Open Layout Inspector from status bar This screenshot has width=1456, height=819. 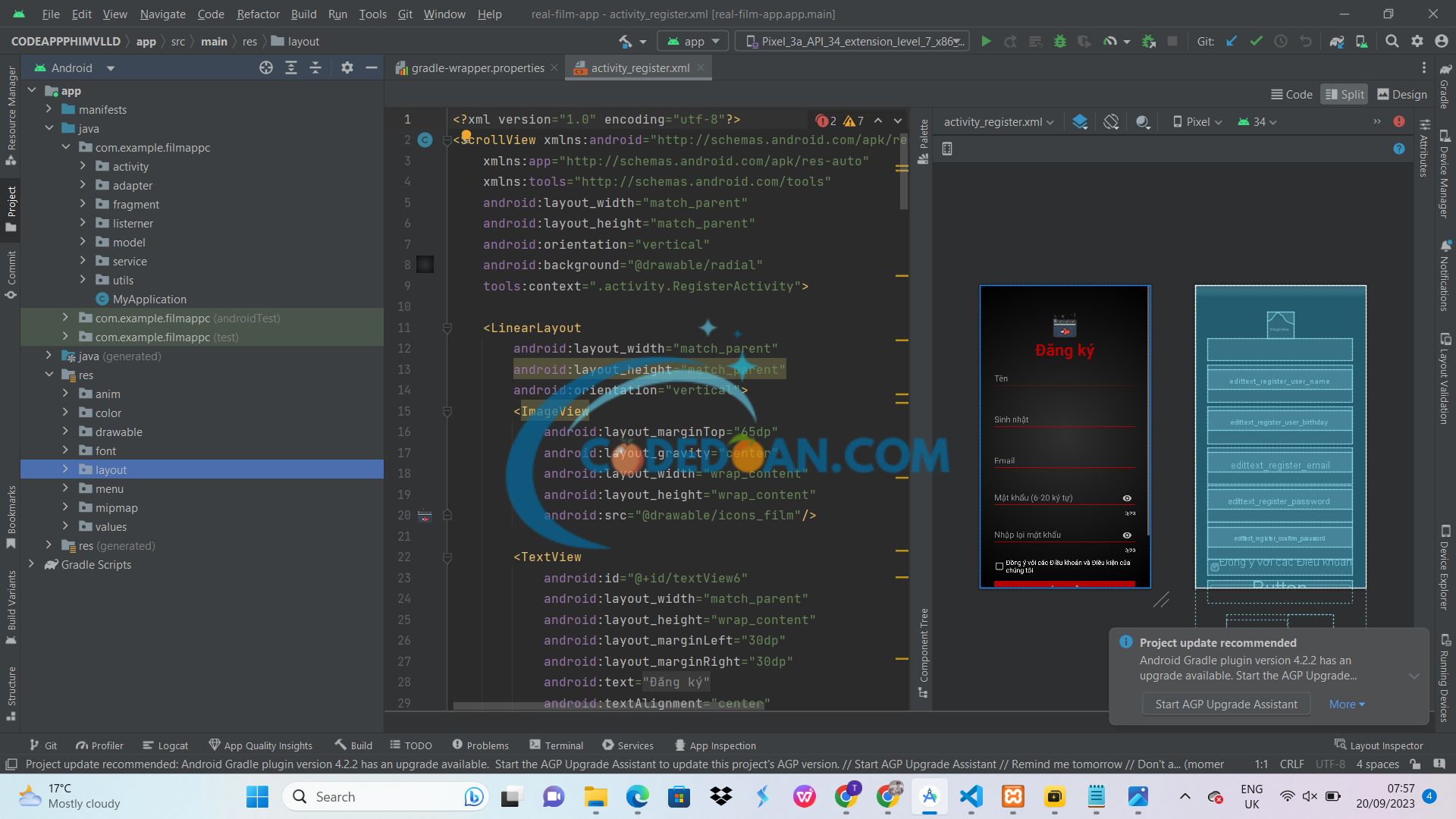(1379, 745)
